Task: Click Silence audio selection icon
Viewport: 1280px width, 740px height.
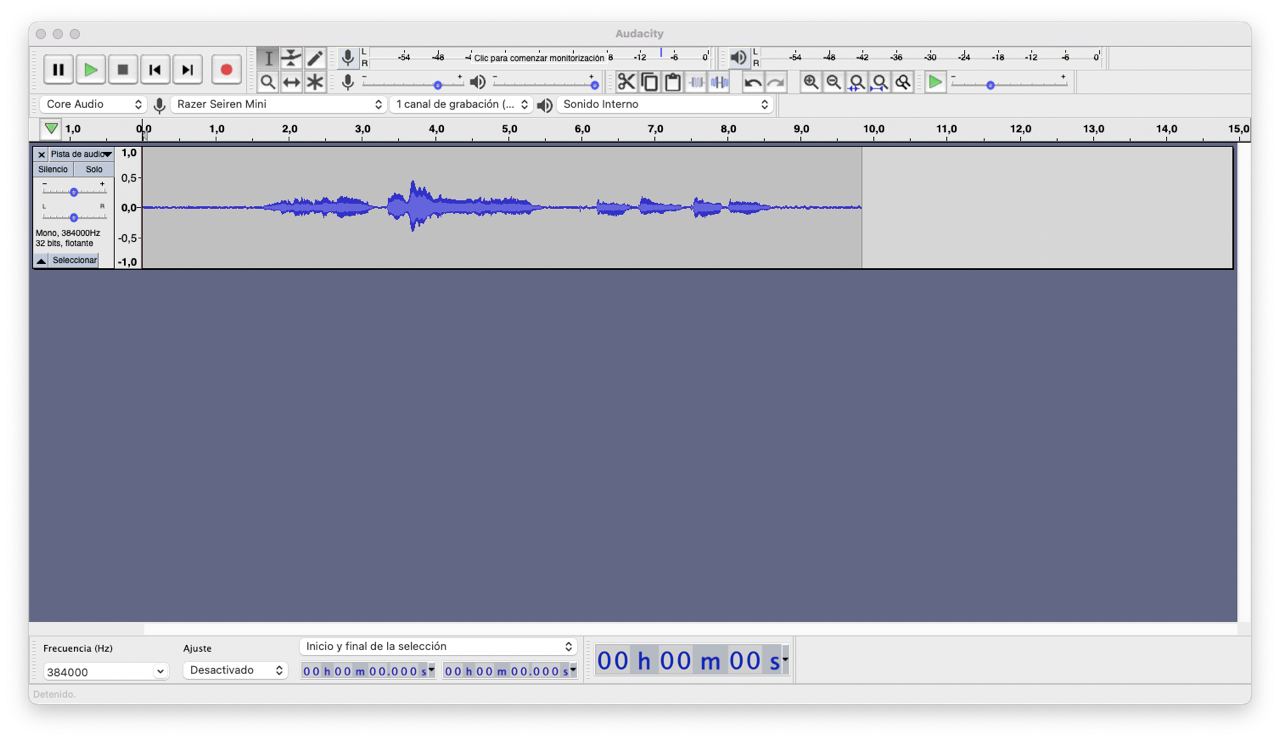Action: (x=719, y=82)
